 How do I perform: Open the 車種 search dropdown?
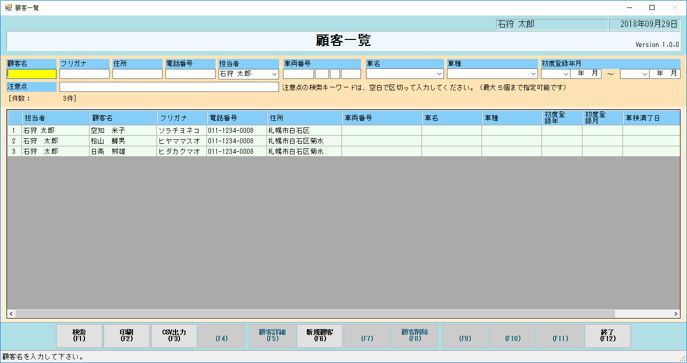(533, 74)
